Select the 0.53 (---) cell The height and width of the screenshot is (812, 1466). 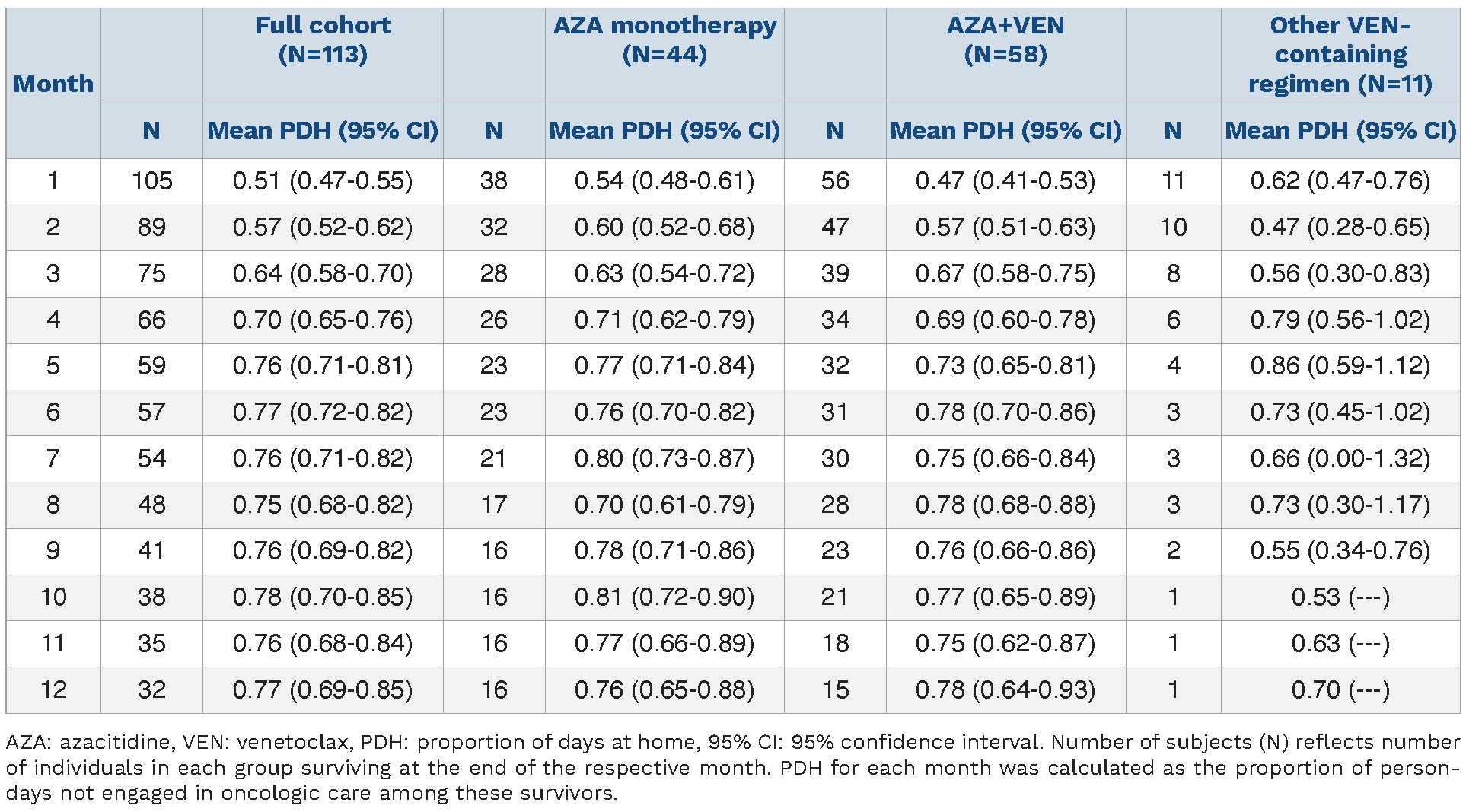1340,597
